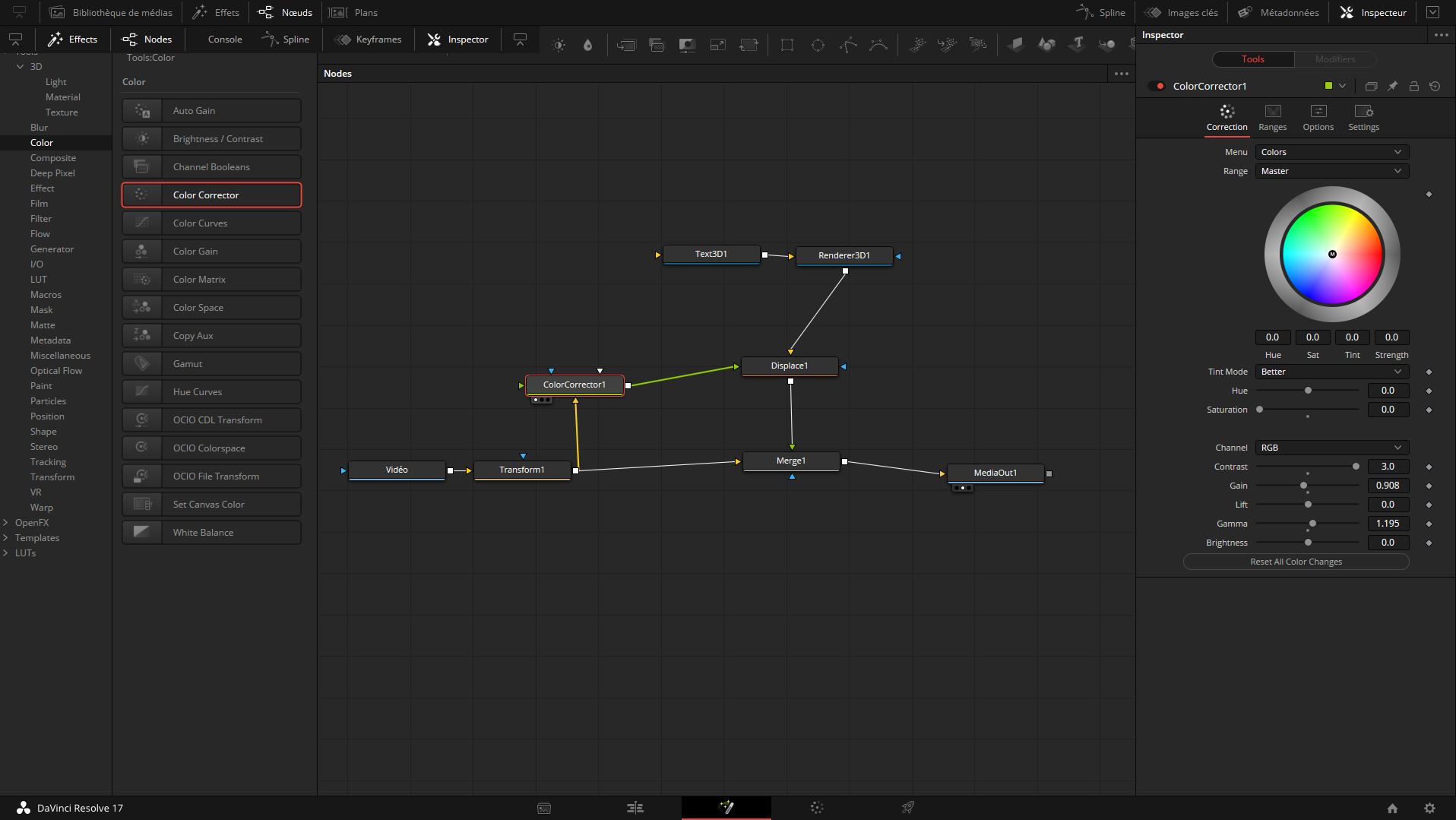1456x820 pixels.
Task: Open the Deliver page from bottom bar
Action: [907, 808]
